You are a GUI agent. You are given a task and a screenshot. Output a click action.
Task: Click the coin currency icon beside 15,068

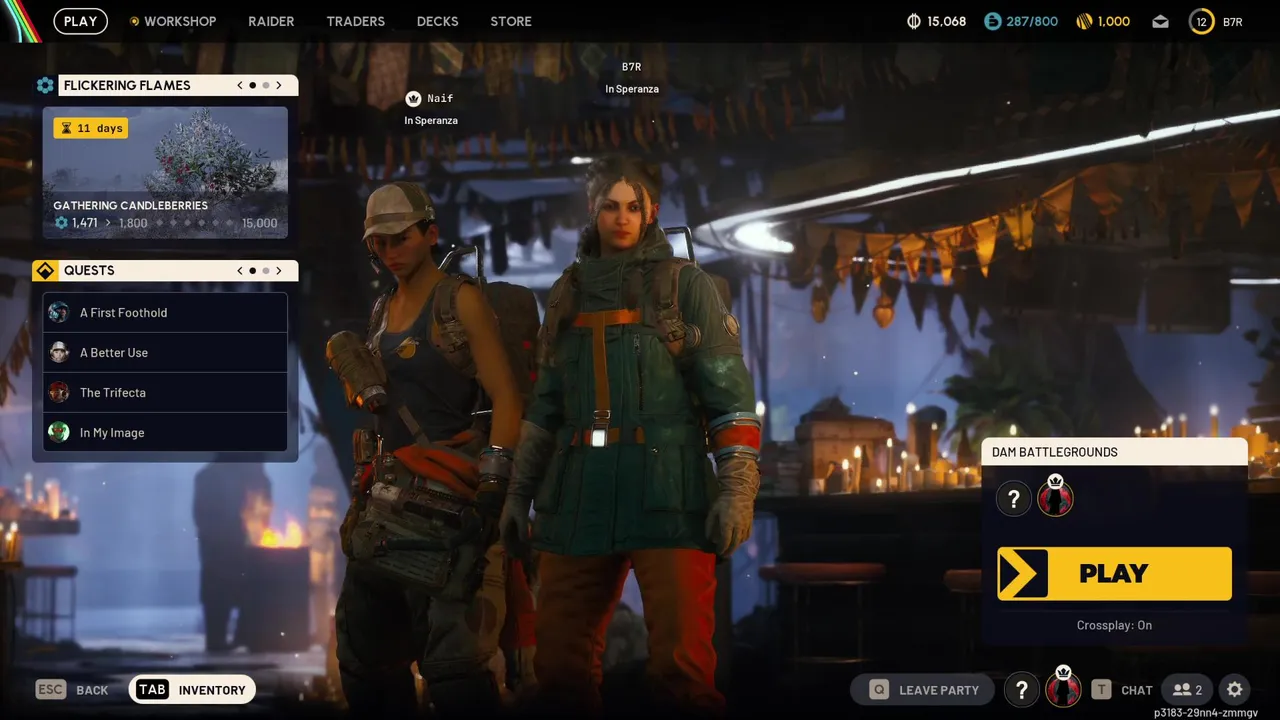coord(913,21)
